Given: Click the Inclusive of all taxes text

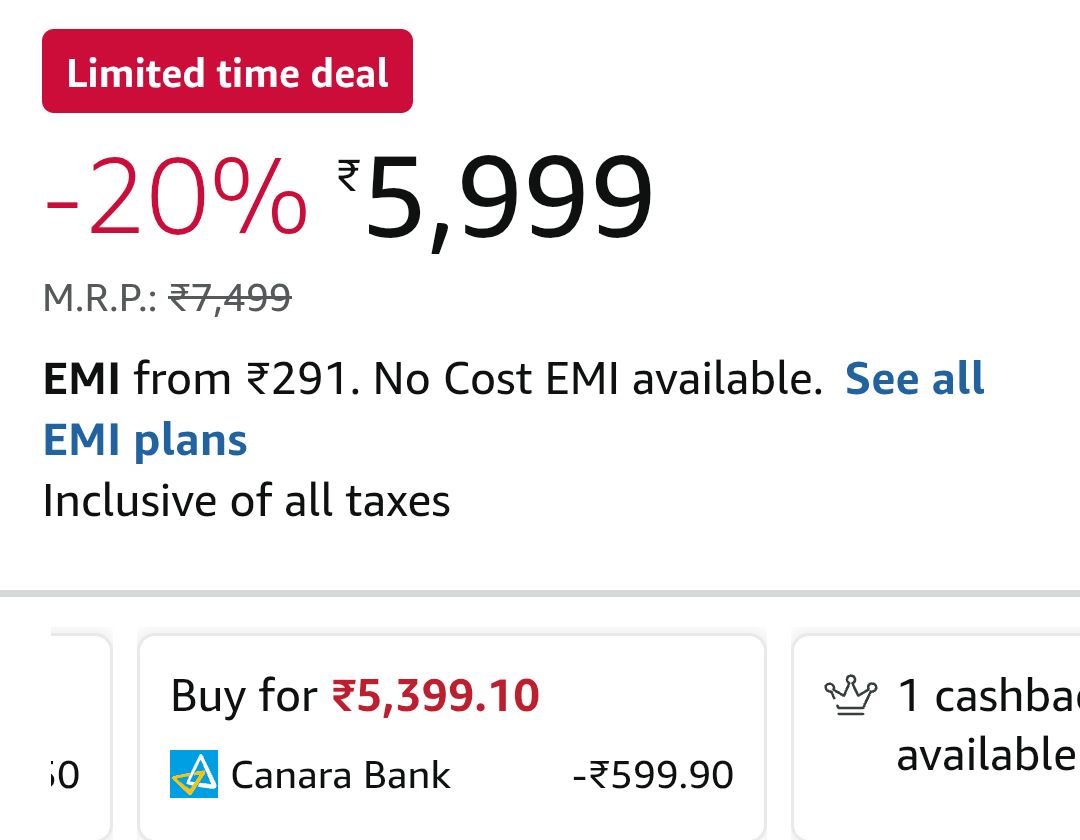Looking at the screenshot, I should point(246,500).
